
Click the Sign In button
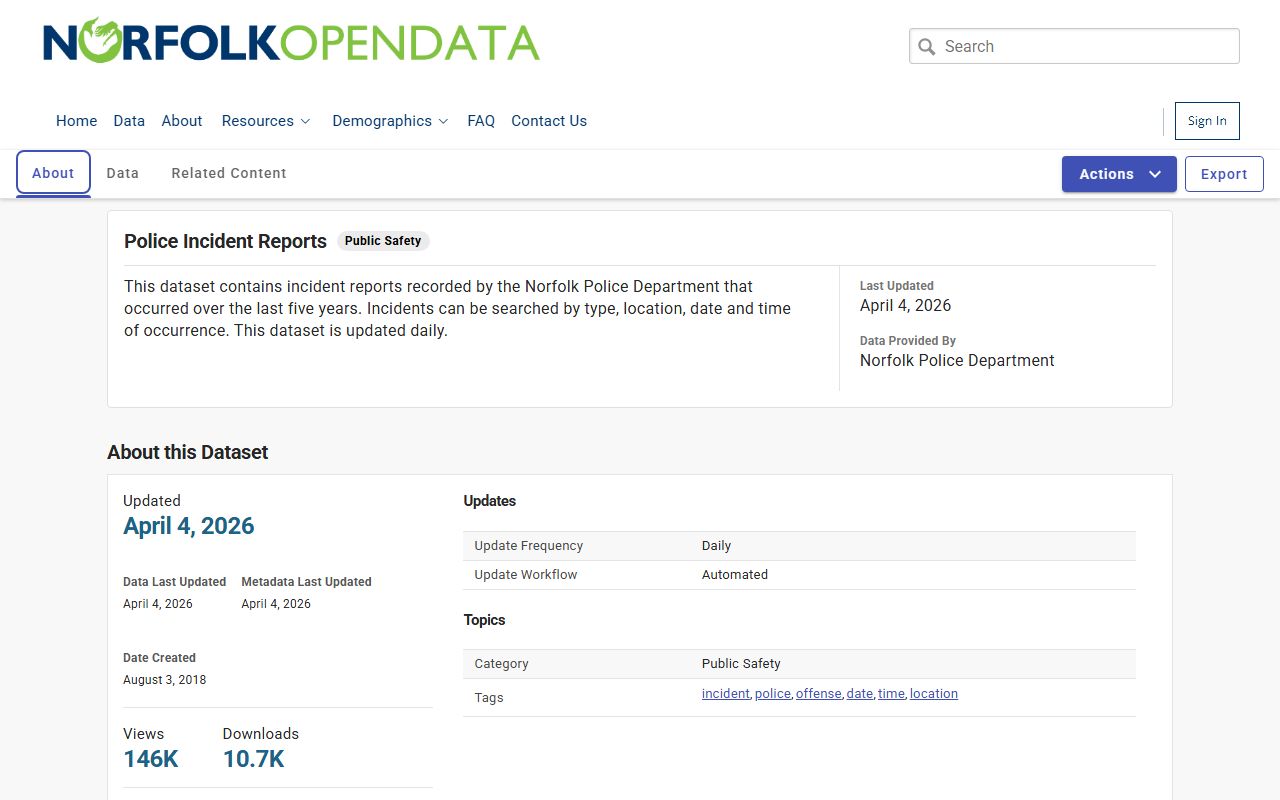[x=1207, y=121]
